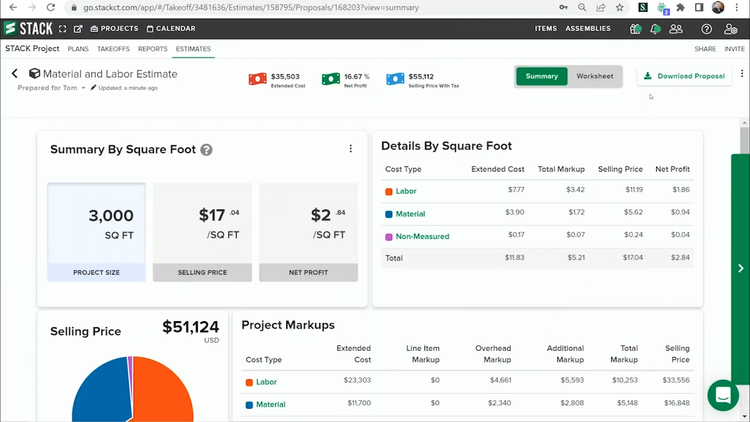Open the team members icon
The width and height of the screenshot is (750, 422).
(676, 29)
